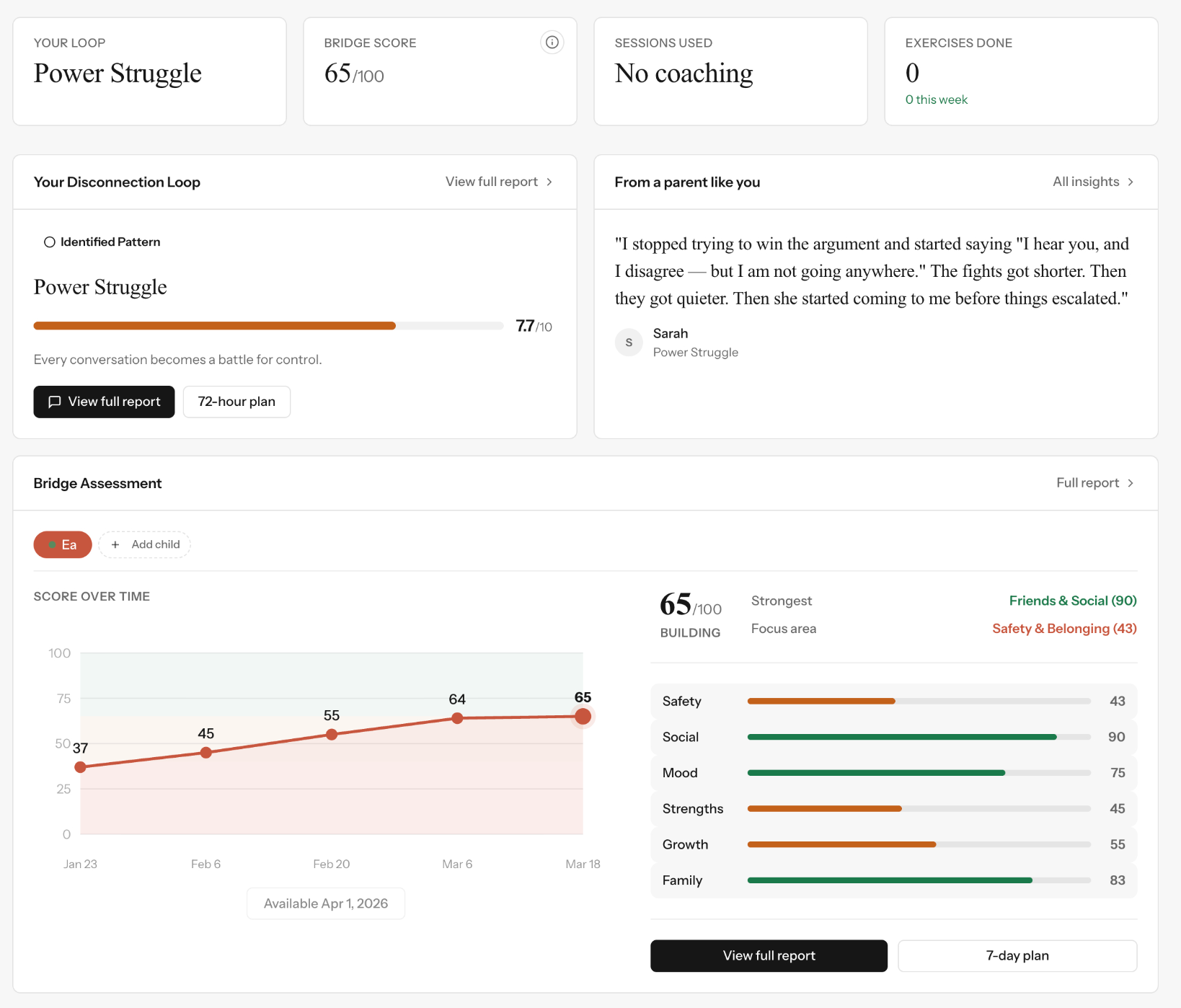Click the 72-hour plan button
The height and width of the screenshot is (1008, 1181).
coord(236,402)
